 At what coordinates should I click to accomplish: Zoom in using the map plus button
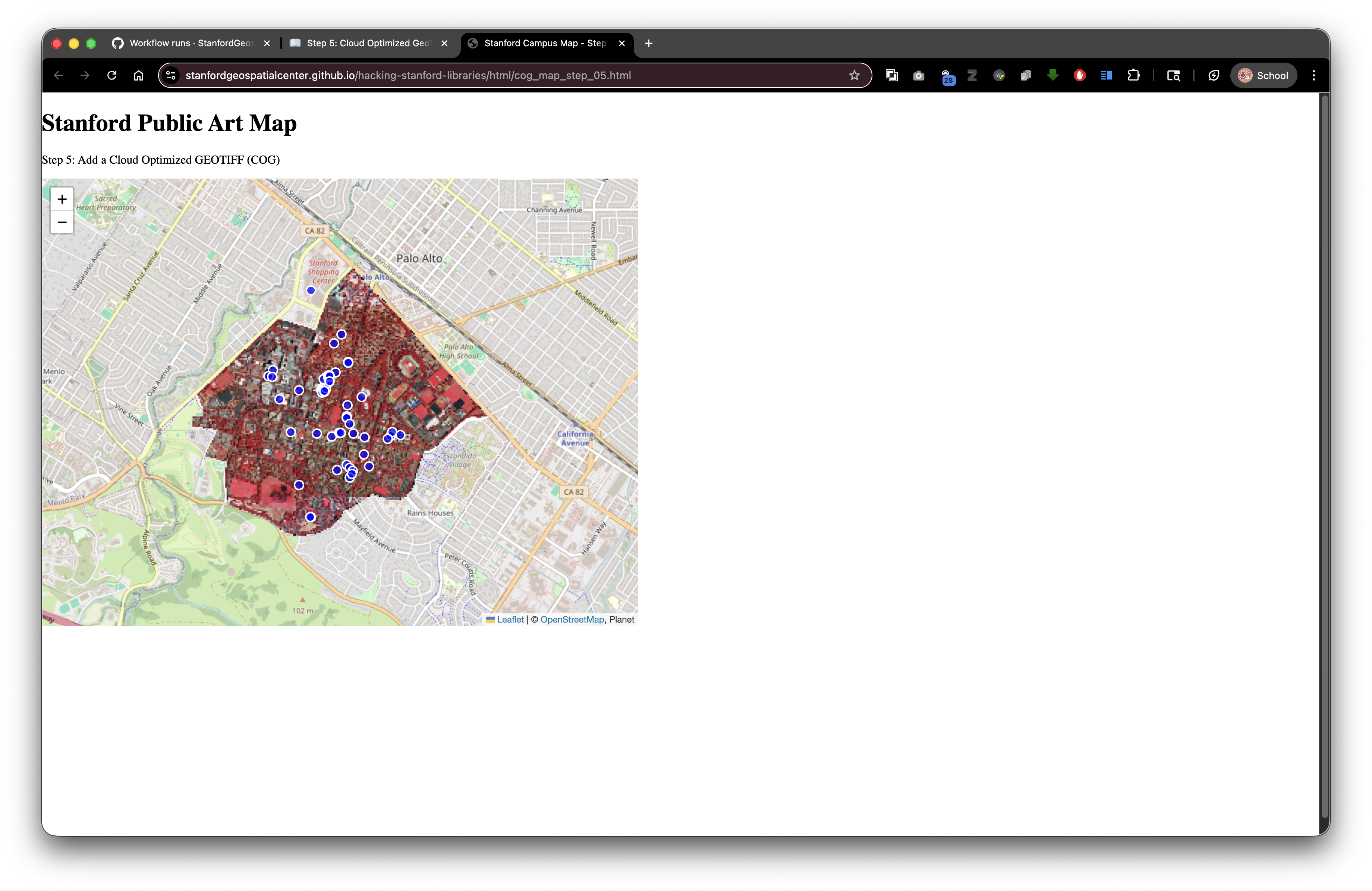coord(62,199)
